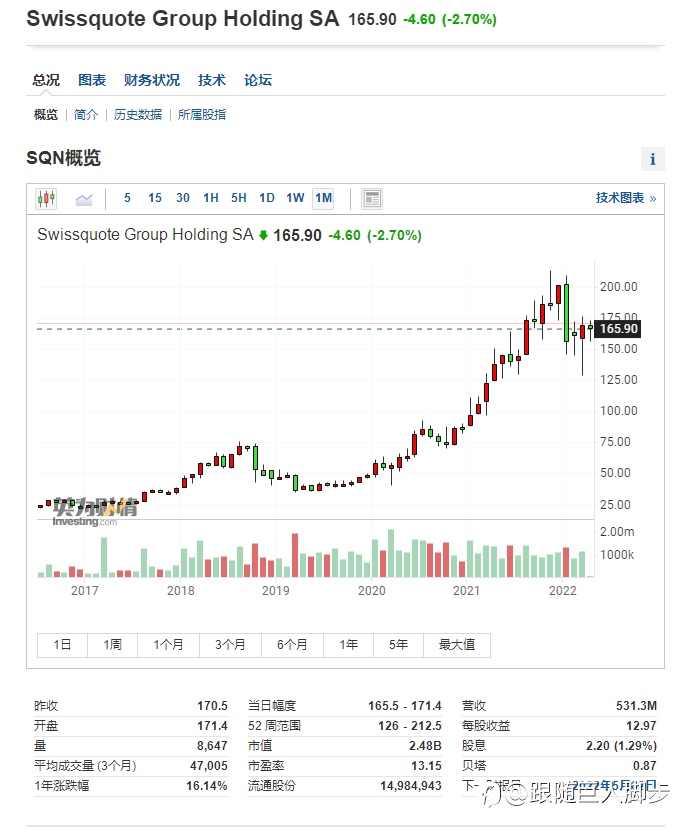
Task: Click the 每股收益 value 12.97
Action: pyautogui.click(x=641, y=726)
